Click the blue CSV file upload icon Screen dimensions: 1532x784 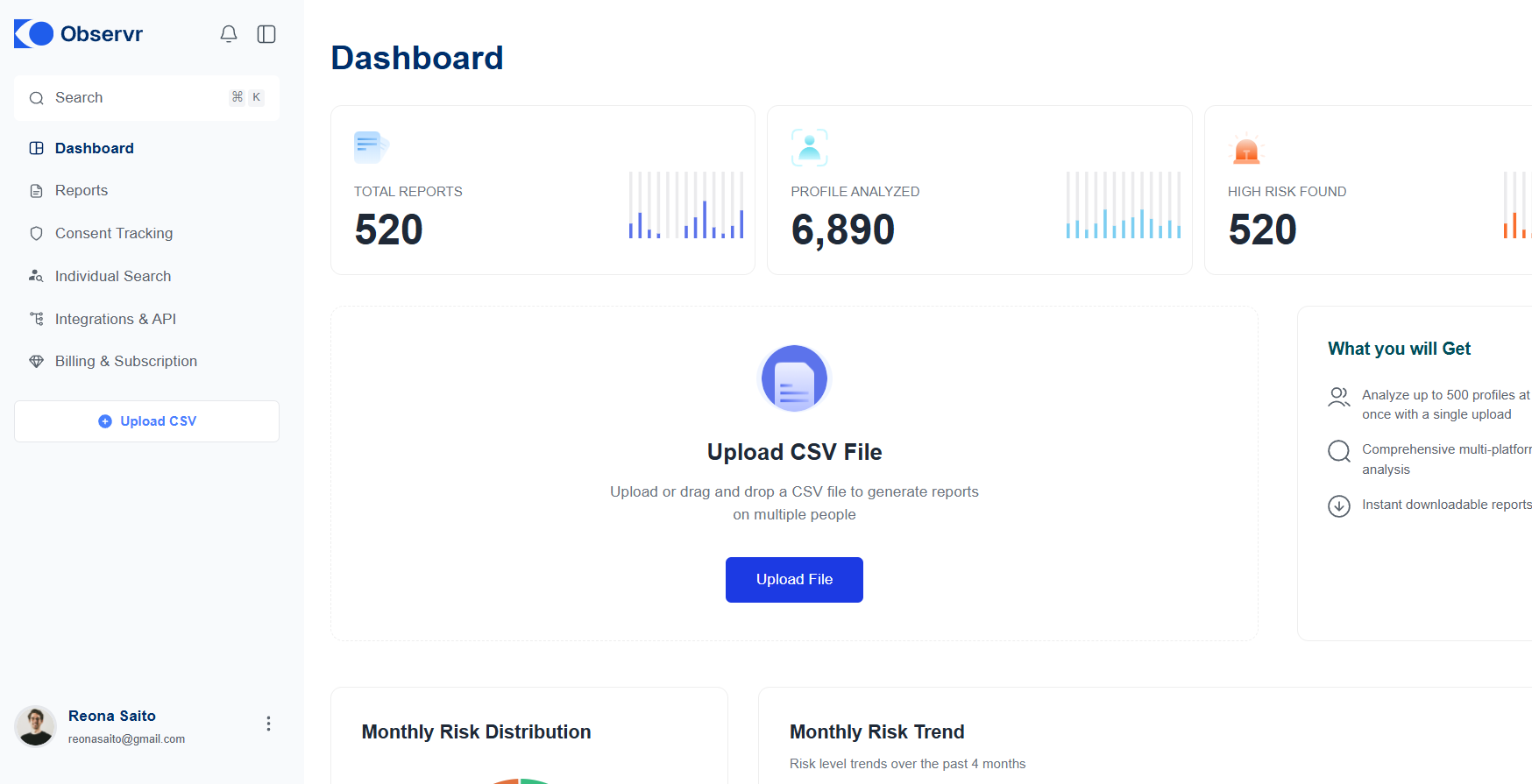(794, 378)
